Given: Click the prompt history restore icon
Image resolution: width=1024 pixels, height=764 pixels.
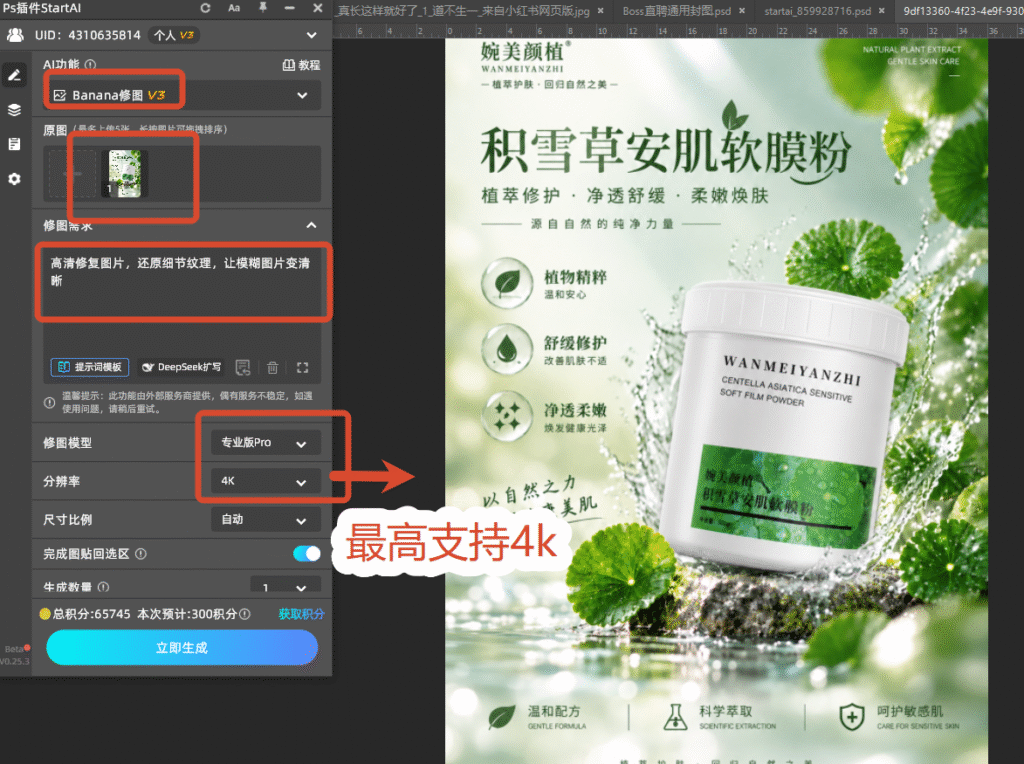Looking at the screenshot, I should tap(243, 368).
